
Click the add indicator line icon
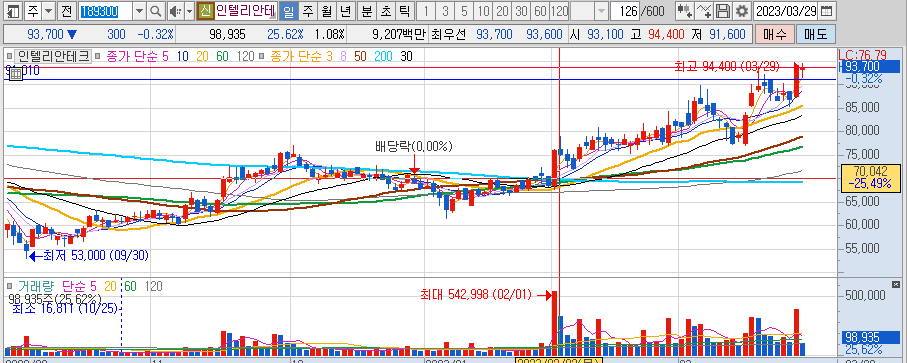click(x=704, y=10)
